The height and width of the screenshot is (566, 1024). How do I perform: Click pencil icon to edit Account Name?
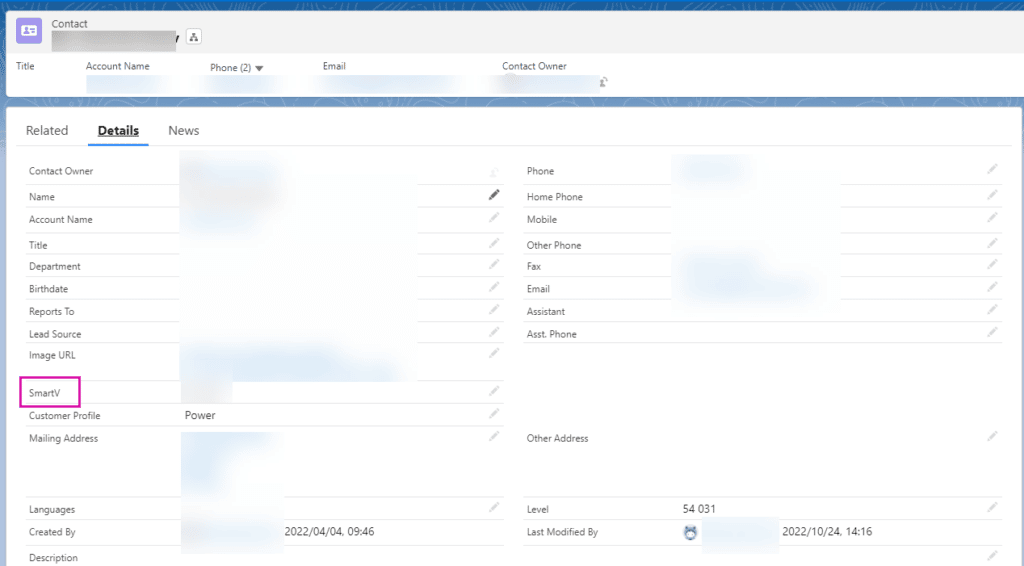click(494, 218)
